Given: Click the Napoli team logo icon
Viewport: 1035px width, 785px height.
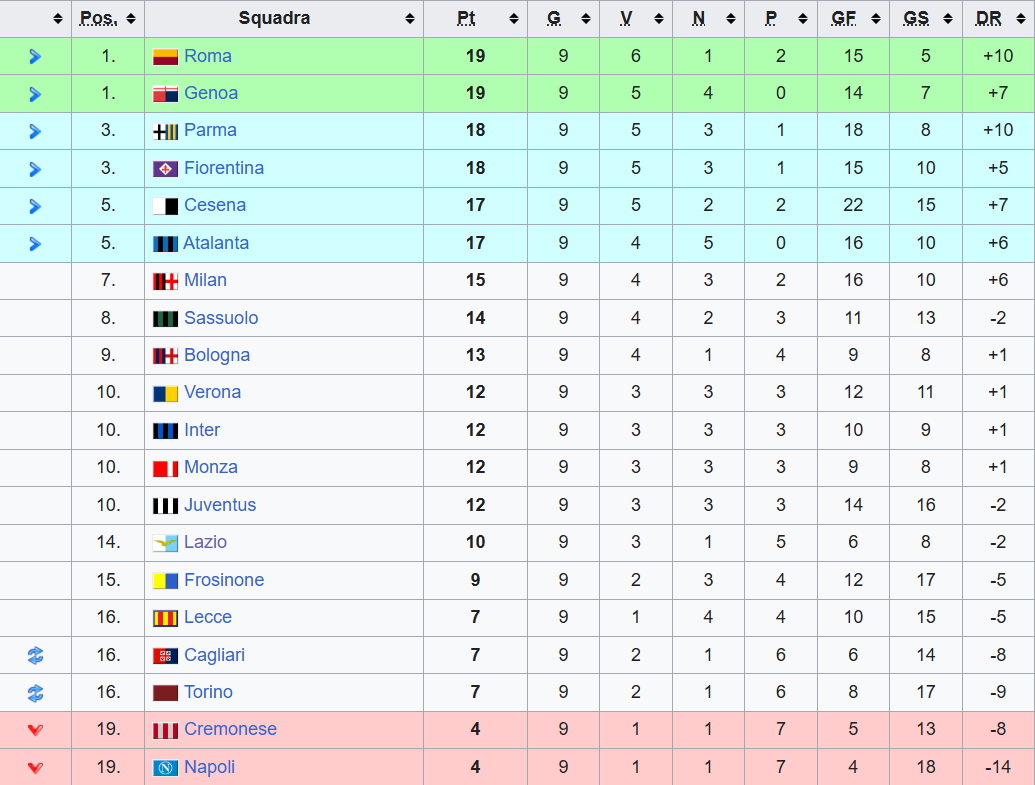Looking at the screenshot, I should coord(165,768).
